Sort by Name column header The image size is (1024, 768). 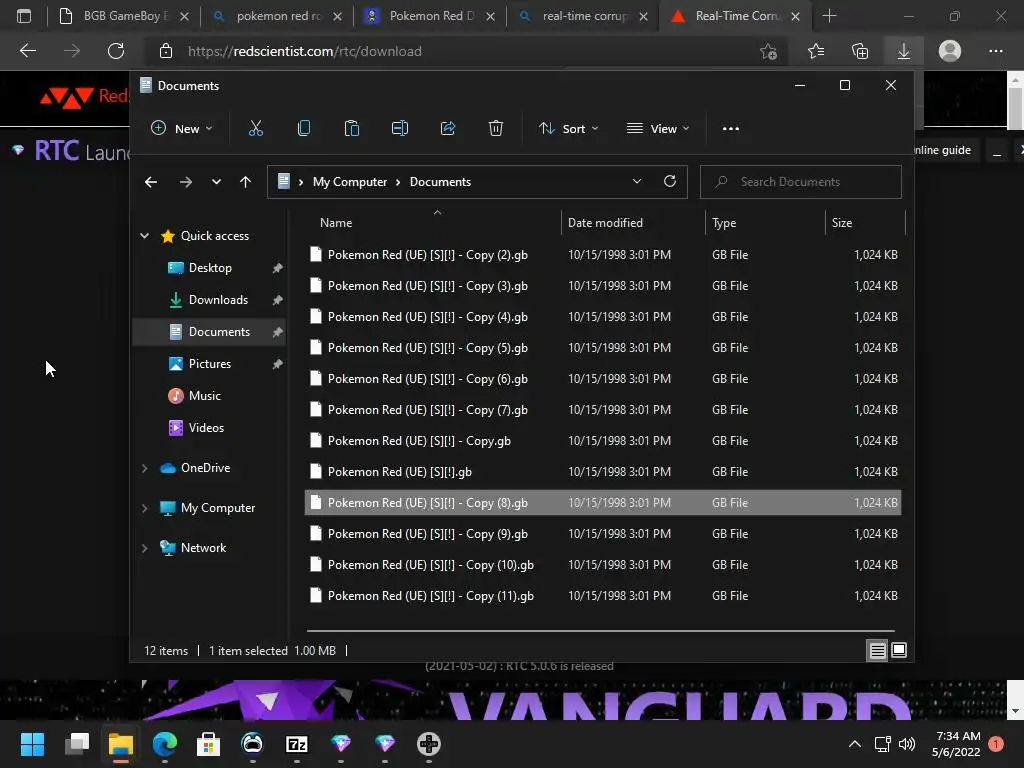pyautogui.click(x=432, y=223)
